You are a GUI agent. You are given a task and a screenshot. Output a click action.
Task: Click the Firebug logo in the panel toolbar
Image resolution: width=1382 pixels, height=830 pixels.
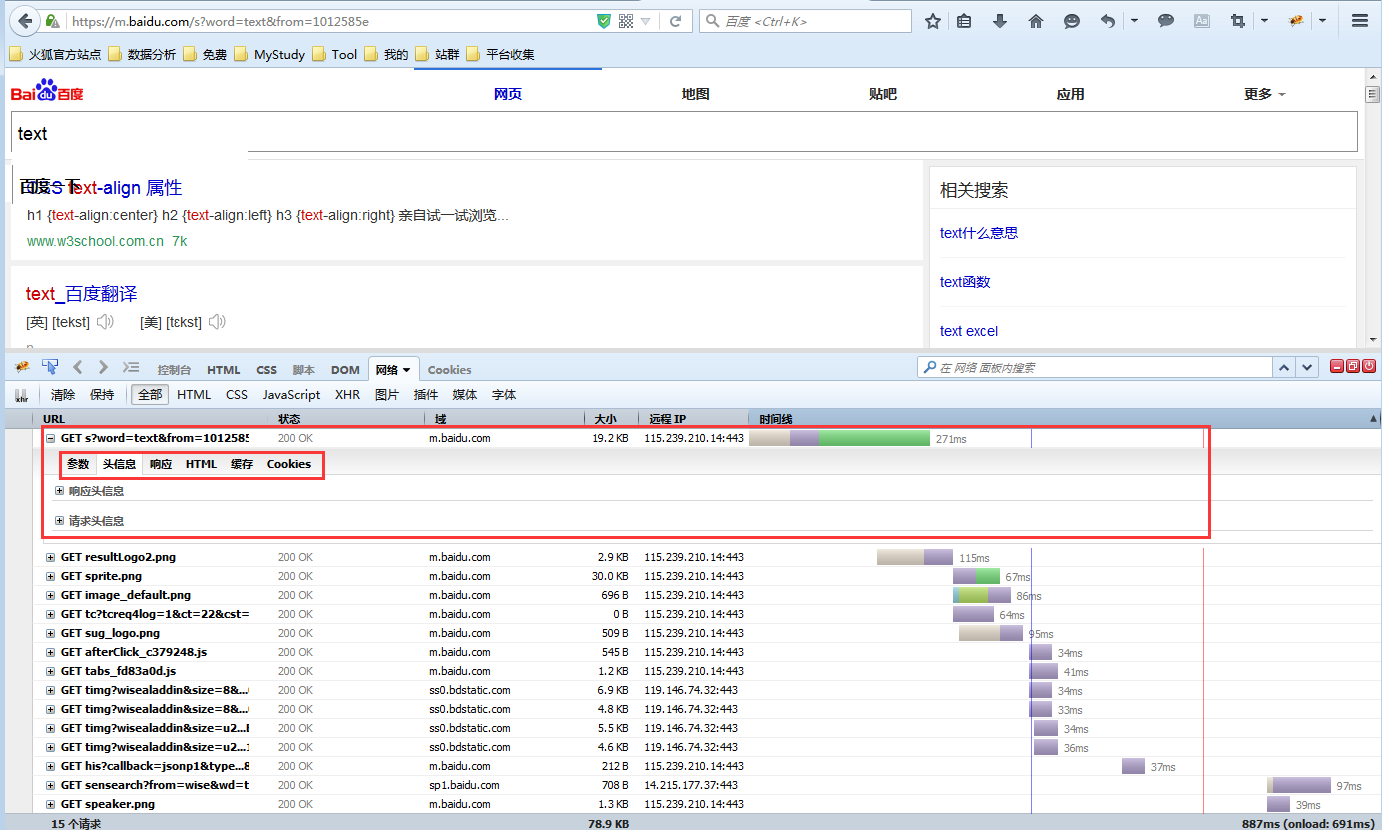[22, 367]
